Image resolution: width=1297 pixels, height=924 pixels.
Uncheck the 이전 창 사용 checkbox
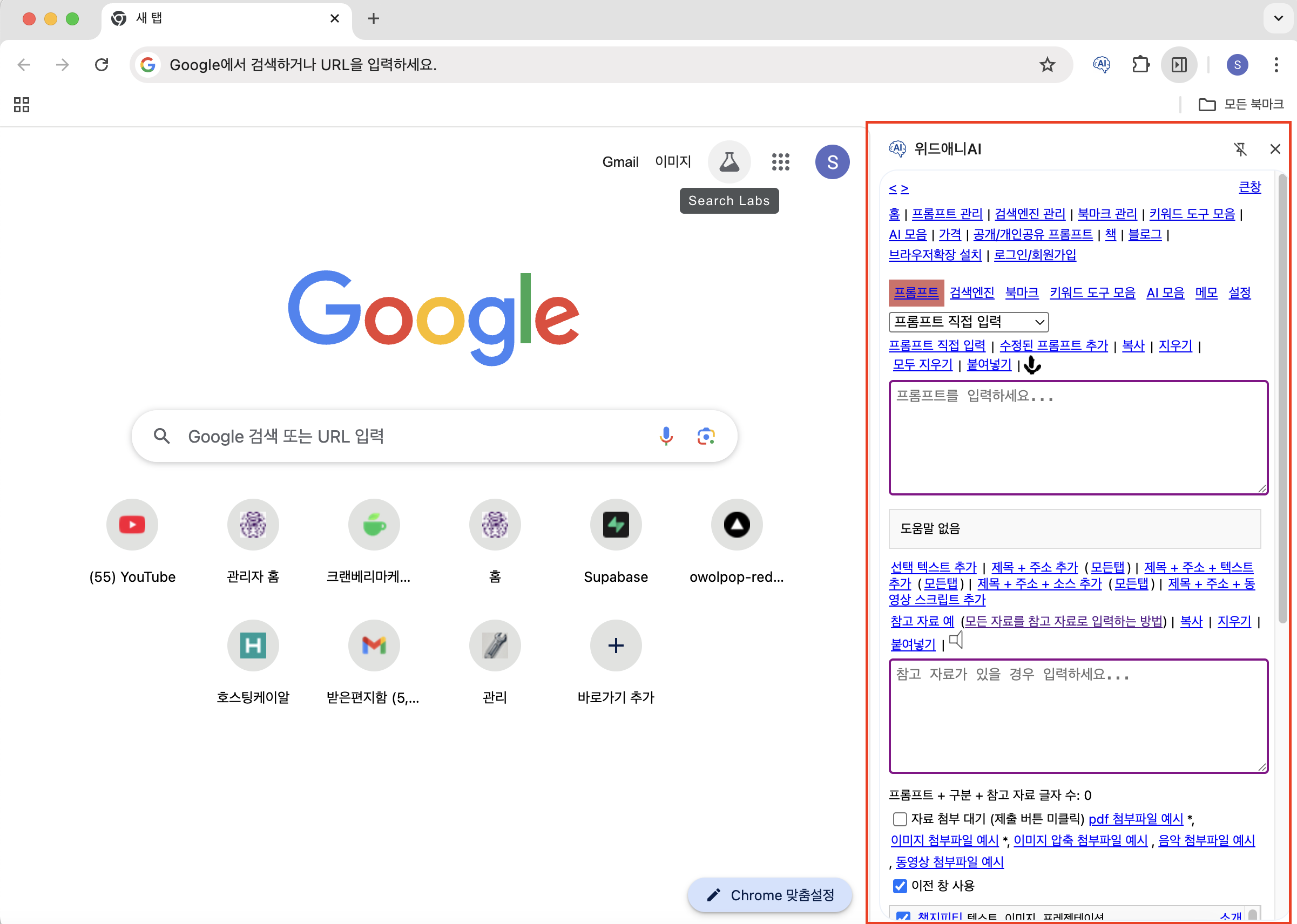pyautogui.click(x=899, y=886)
